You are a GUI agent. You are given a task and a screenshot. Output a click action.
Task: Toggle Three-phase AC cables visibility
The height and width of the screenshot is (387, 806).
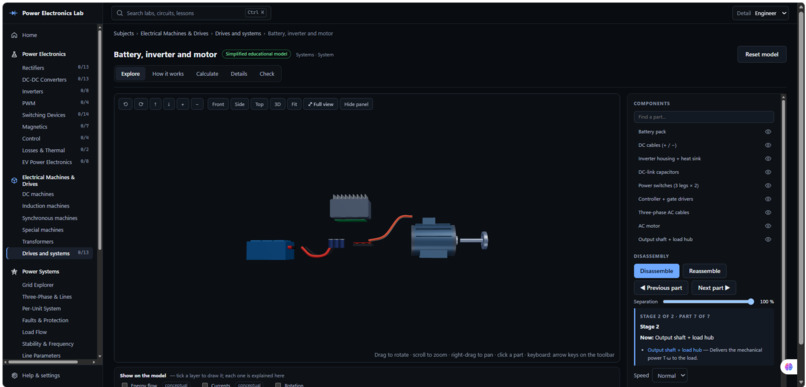click(768, 212)
